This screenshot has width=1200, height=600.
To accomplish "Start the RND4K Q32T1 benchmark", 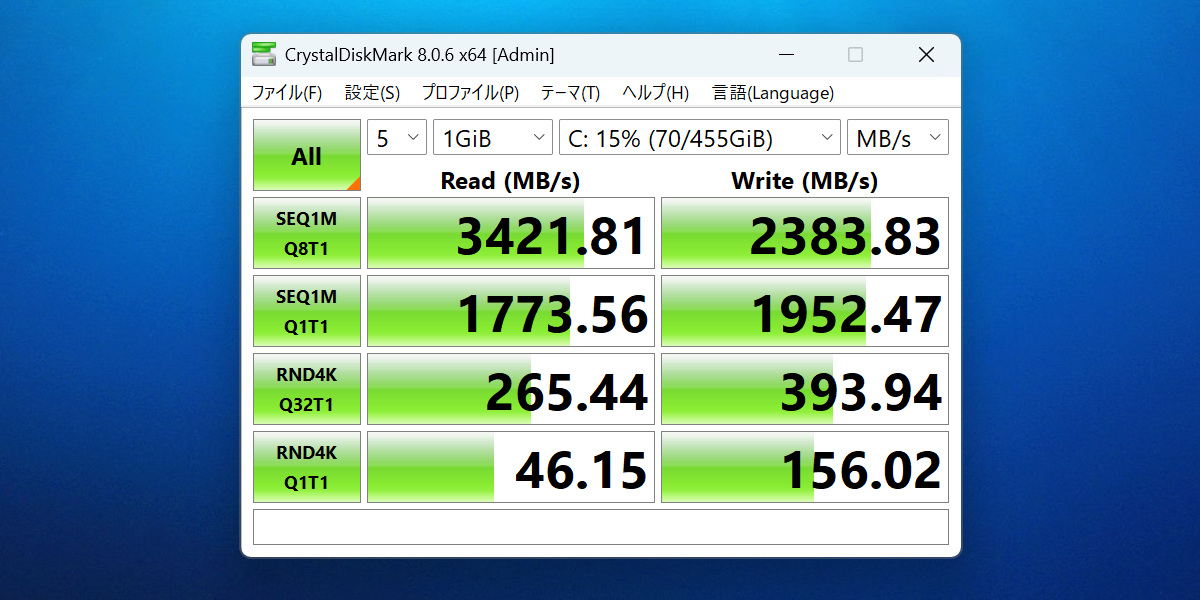I will coord(306,389).
